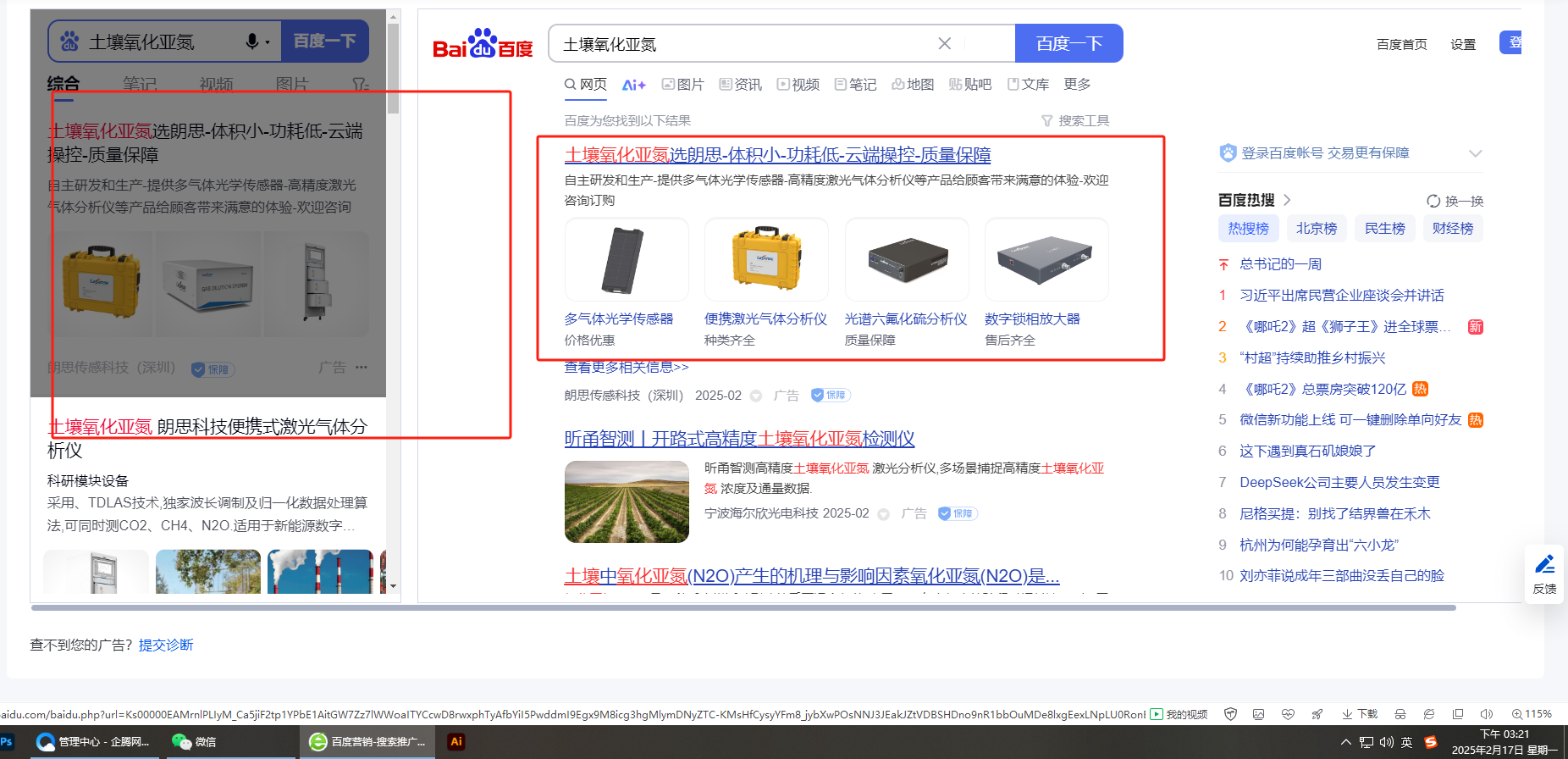Select the 民生榜 tab

click(1385, 229)
